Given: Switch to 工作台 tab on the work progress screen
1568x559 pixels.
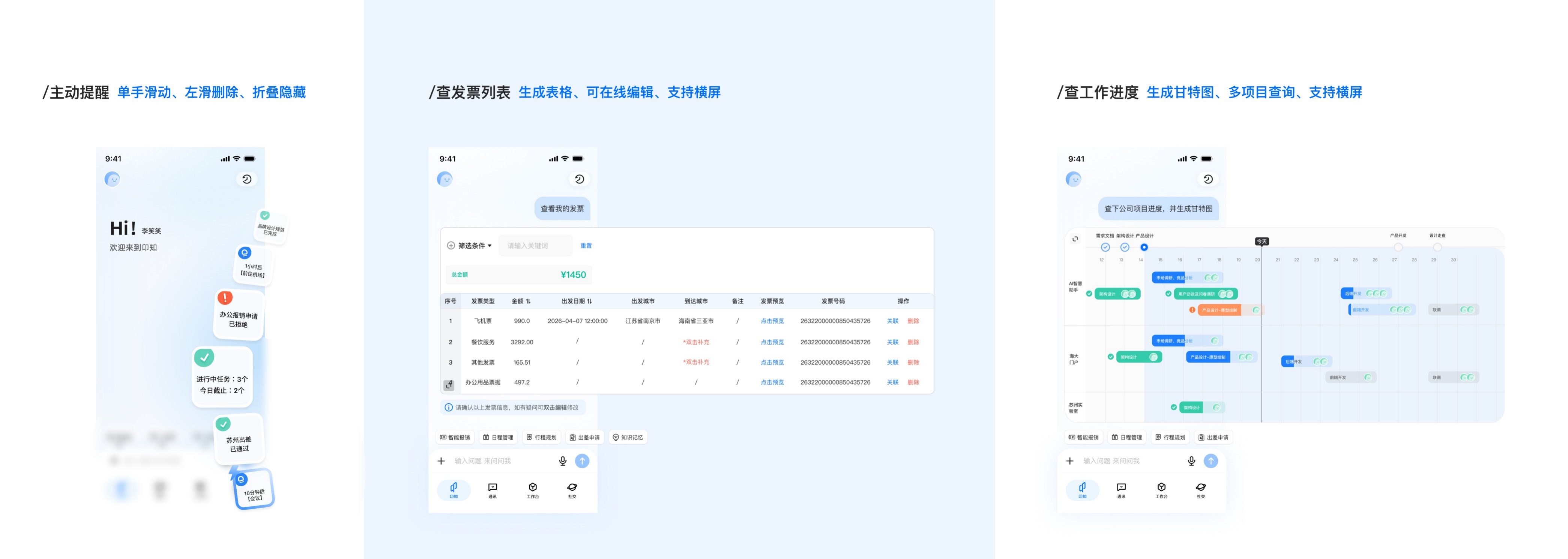Looking at the screenshot, I should click(x=1161, y=490).
